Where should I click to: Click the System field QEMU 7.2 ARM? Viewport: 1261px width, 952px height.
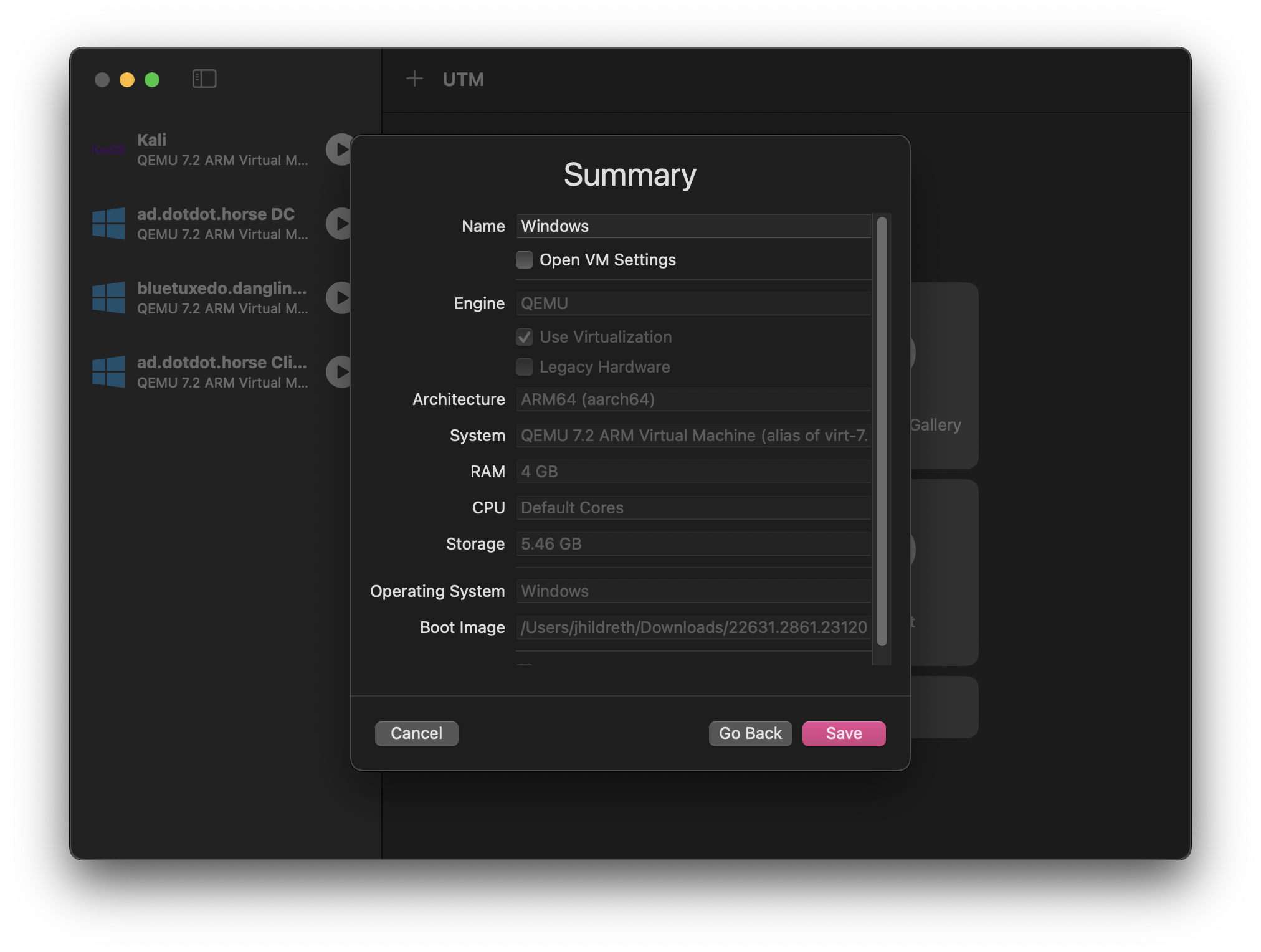[x=693, y=436]
